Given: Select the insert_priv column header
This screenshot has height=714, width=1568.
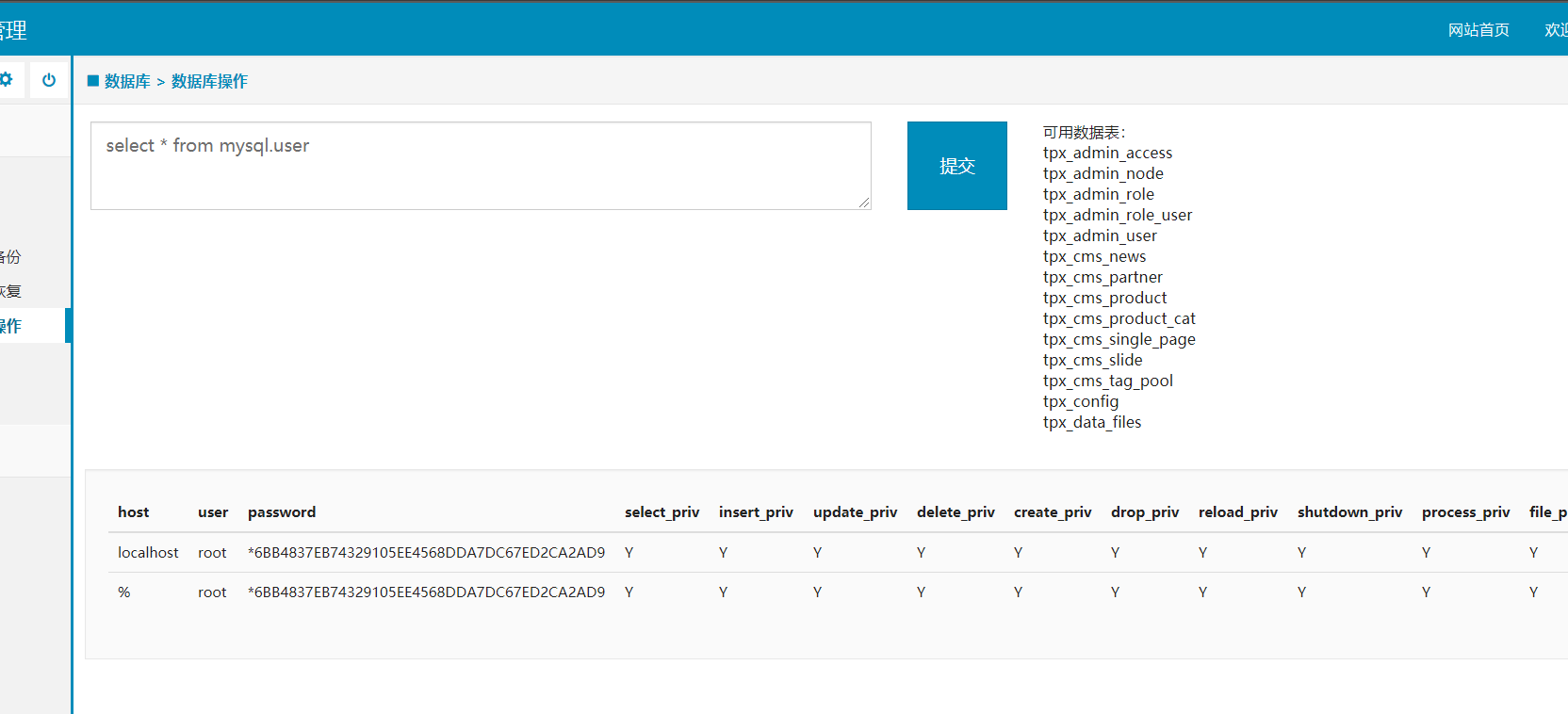Looking at the screenshot, I should (756, 512).
